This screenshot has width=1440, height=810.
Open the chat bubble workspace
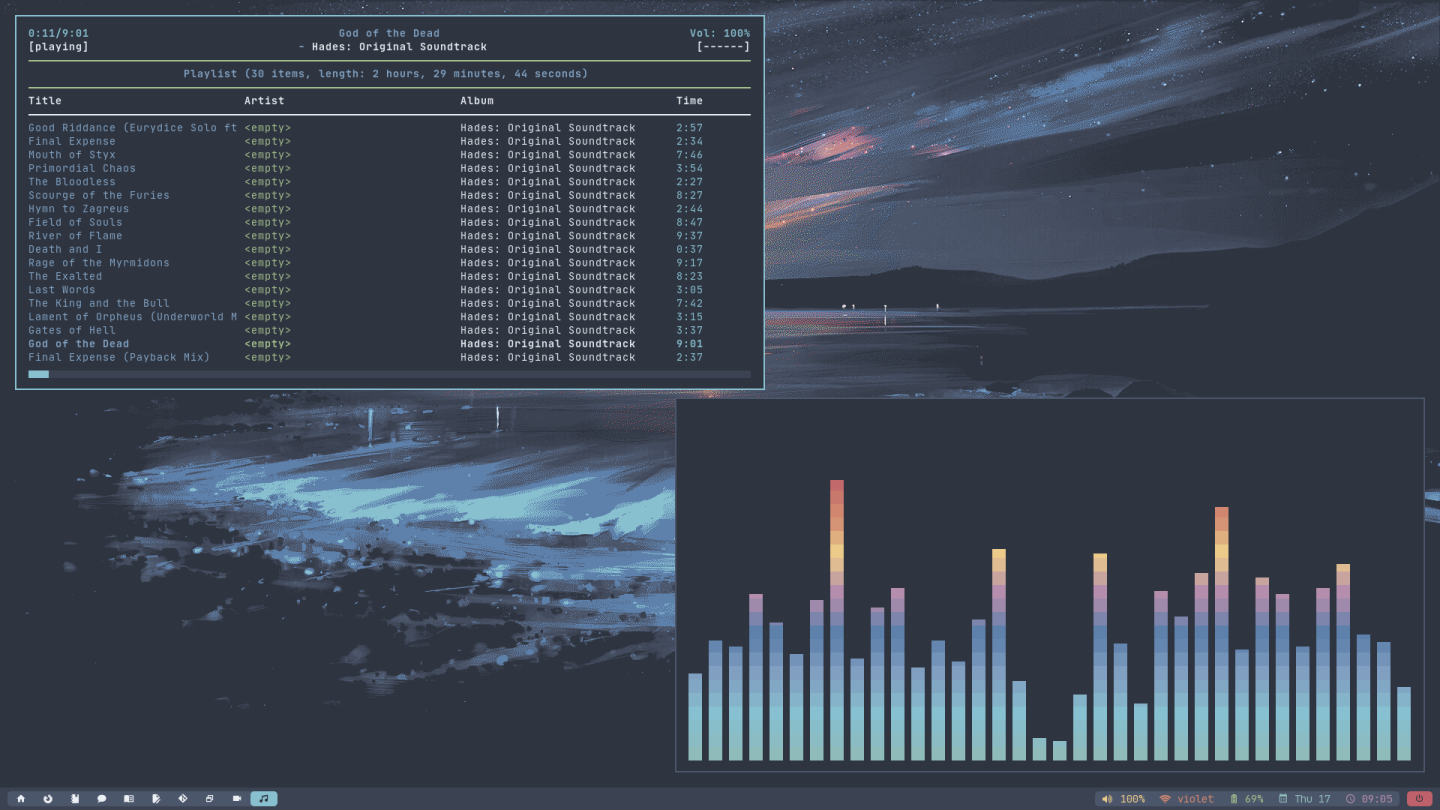click(x=102, y=799)
